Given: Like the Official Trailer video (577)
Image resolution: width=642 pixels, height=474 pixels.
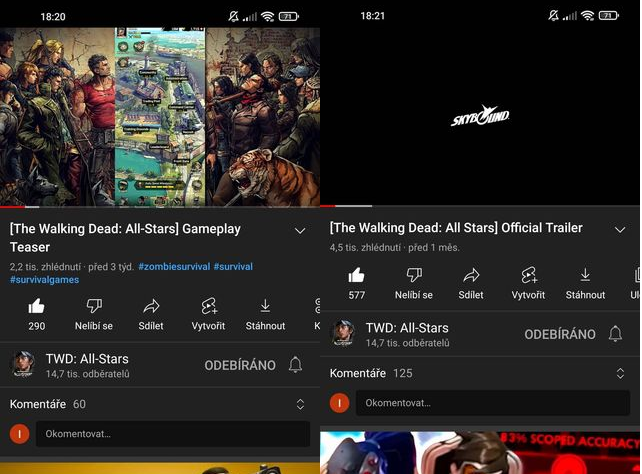Looking at the screenshot, I should coord(357,276).
